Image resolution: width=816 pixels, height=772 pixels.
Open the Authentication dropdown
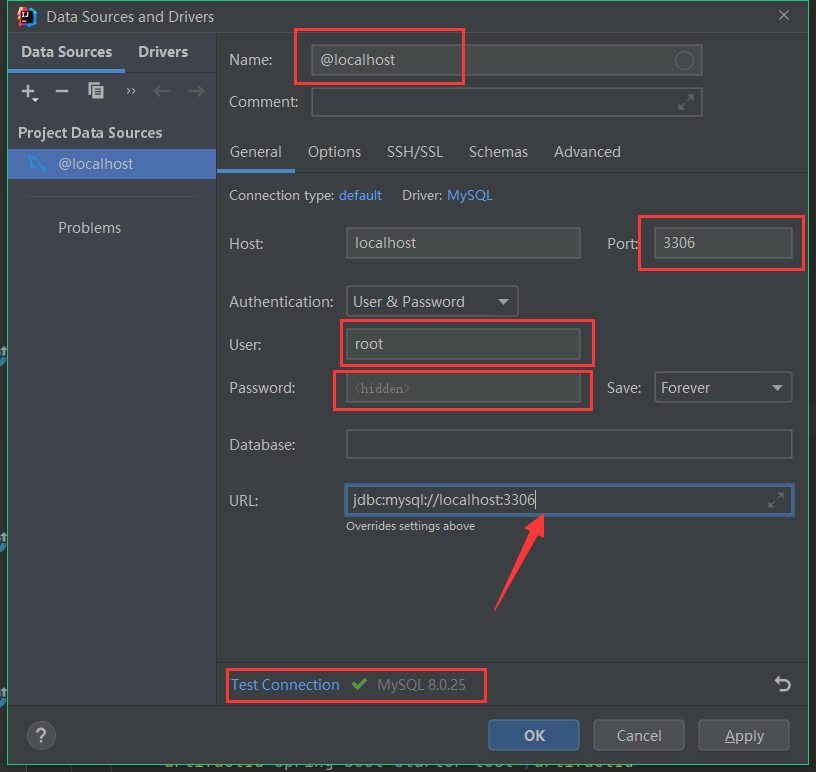(432, 301)
